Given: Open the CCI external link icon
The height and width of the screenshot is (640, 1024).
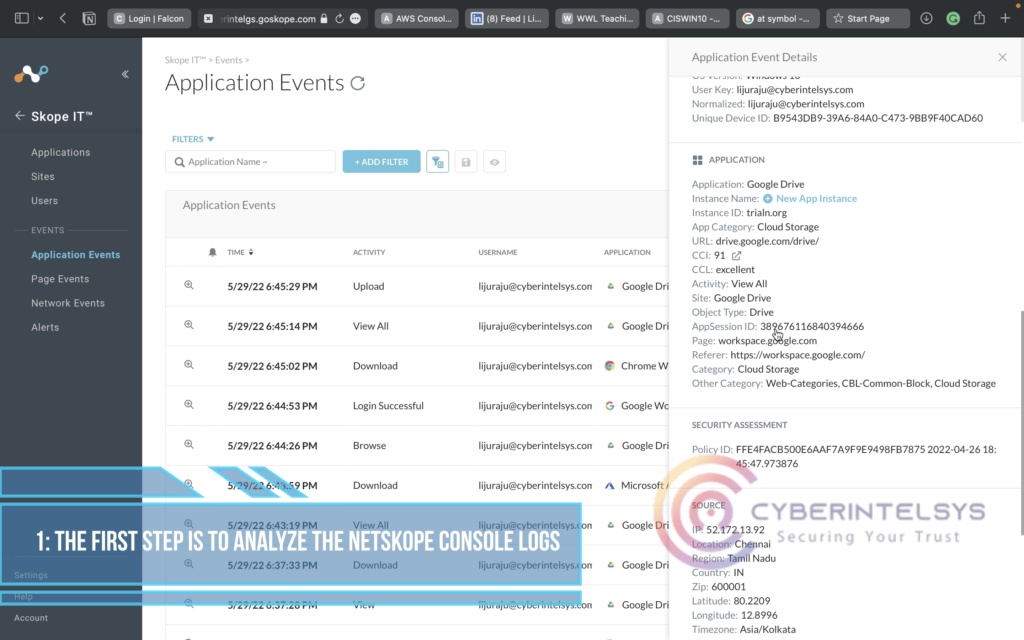Looking at the screenshot, I should click(736, 255).
